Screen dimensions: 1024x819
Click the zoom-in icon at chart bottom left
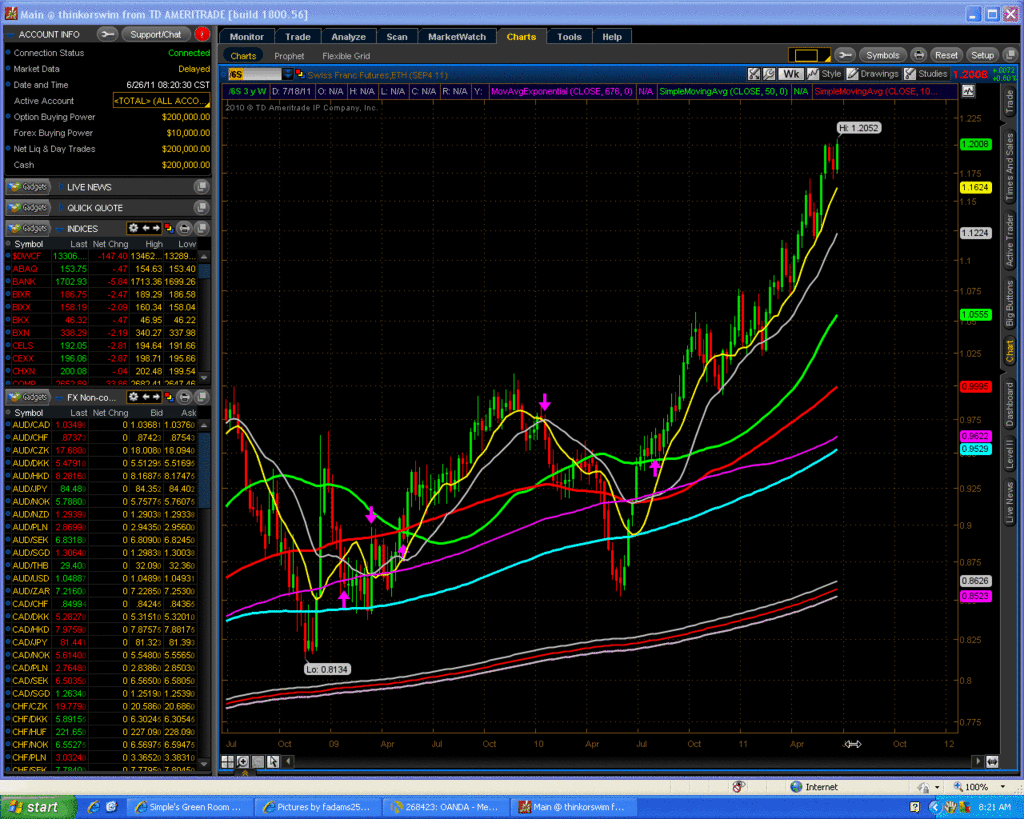[243, 762]
